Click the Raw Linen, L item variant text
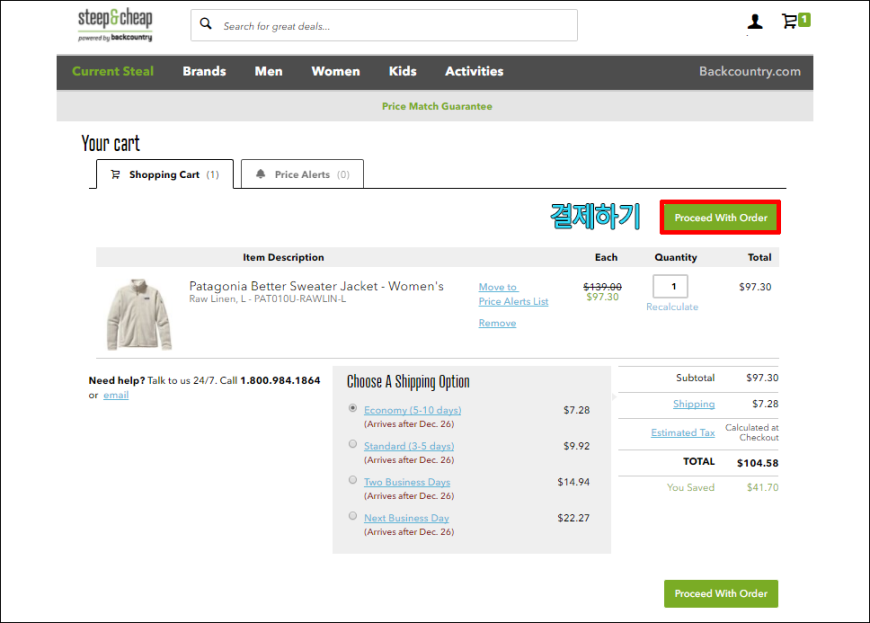Viewport: 870px width, 623px height. point(267,299)
